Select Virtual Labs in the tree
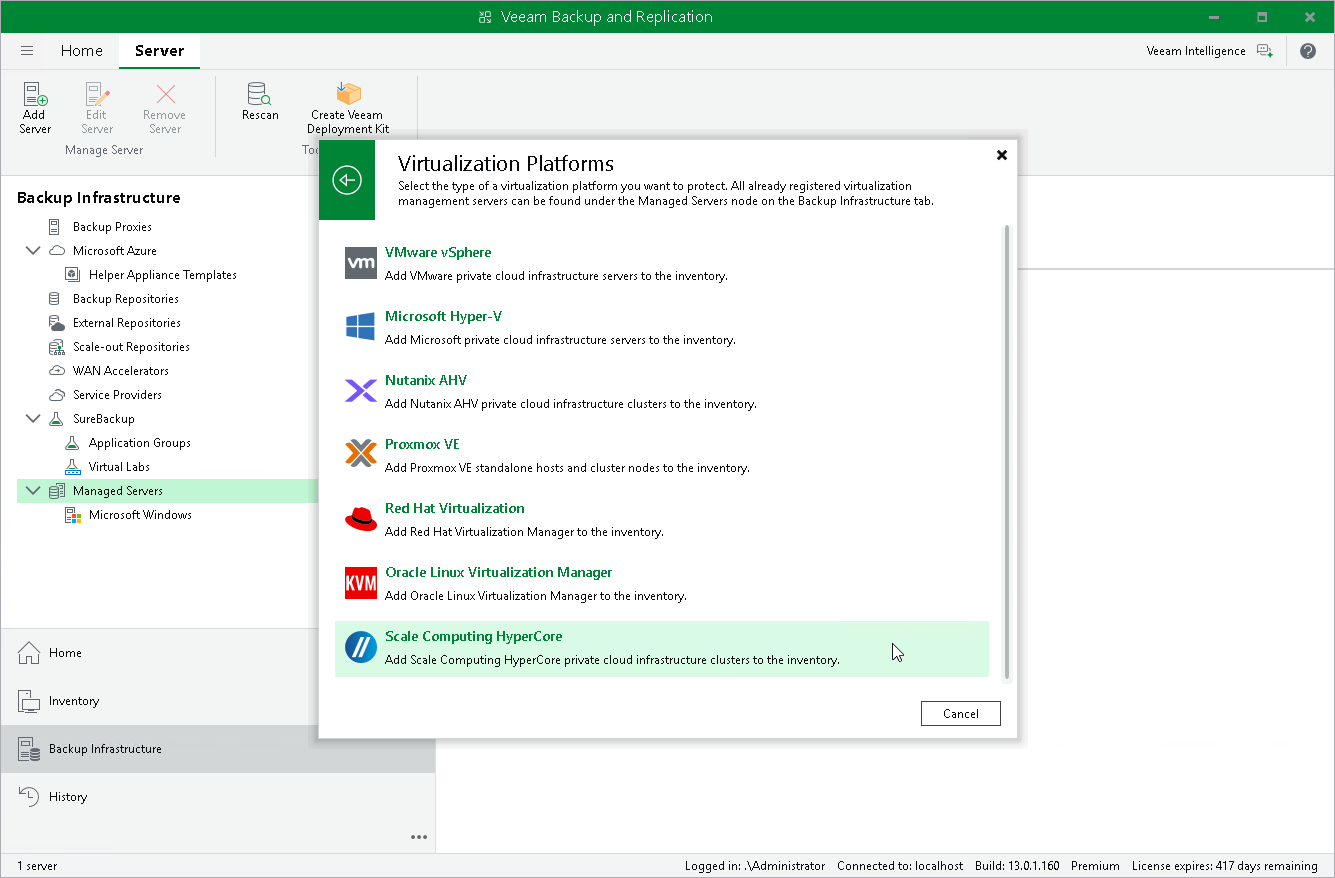 119,467
